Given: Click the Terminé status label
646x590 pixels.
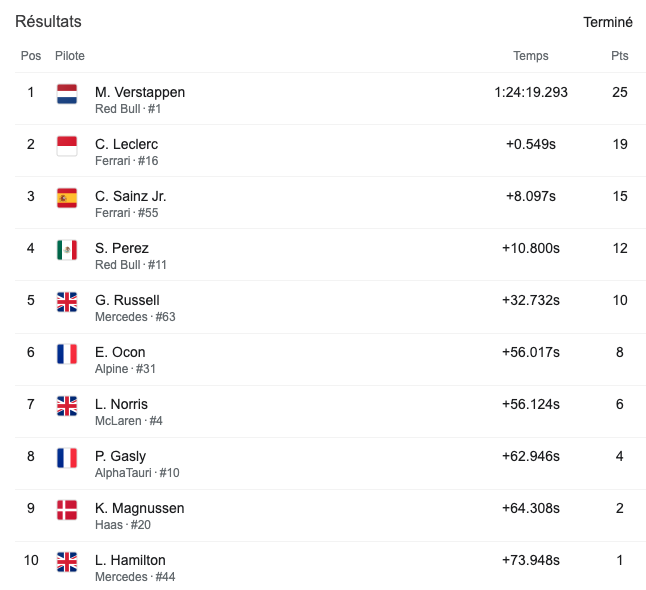Looking at the screenshot, I should (x=608, y=22).
